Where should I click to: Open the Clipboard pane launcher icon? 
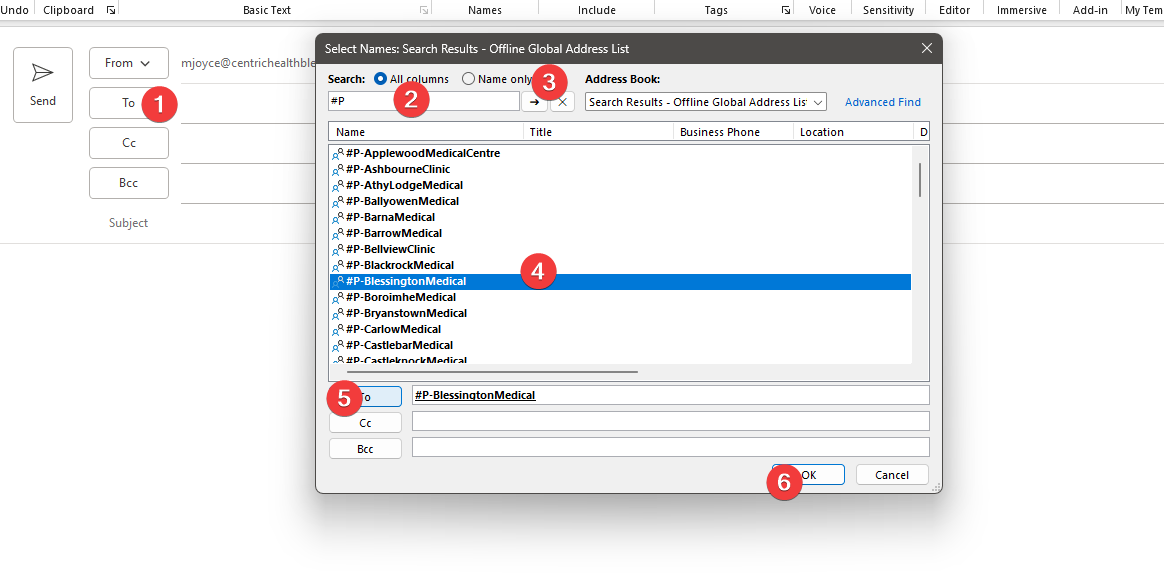point(110,10)
